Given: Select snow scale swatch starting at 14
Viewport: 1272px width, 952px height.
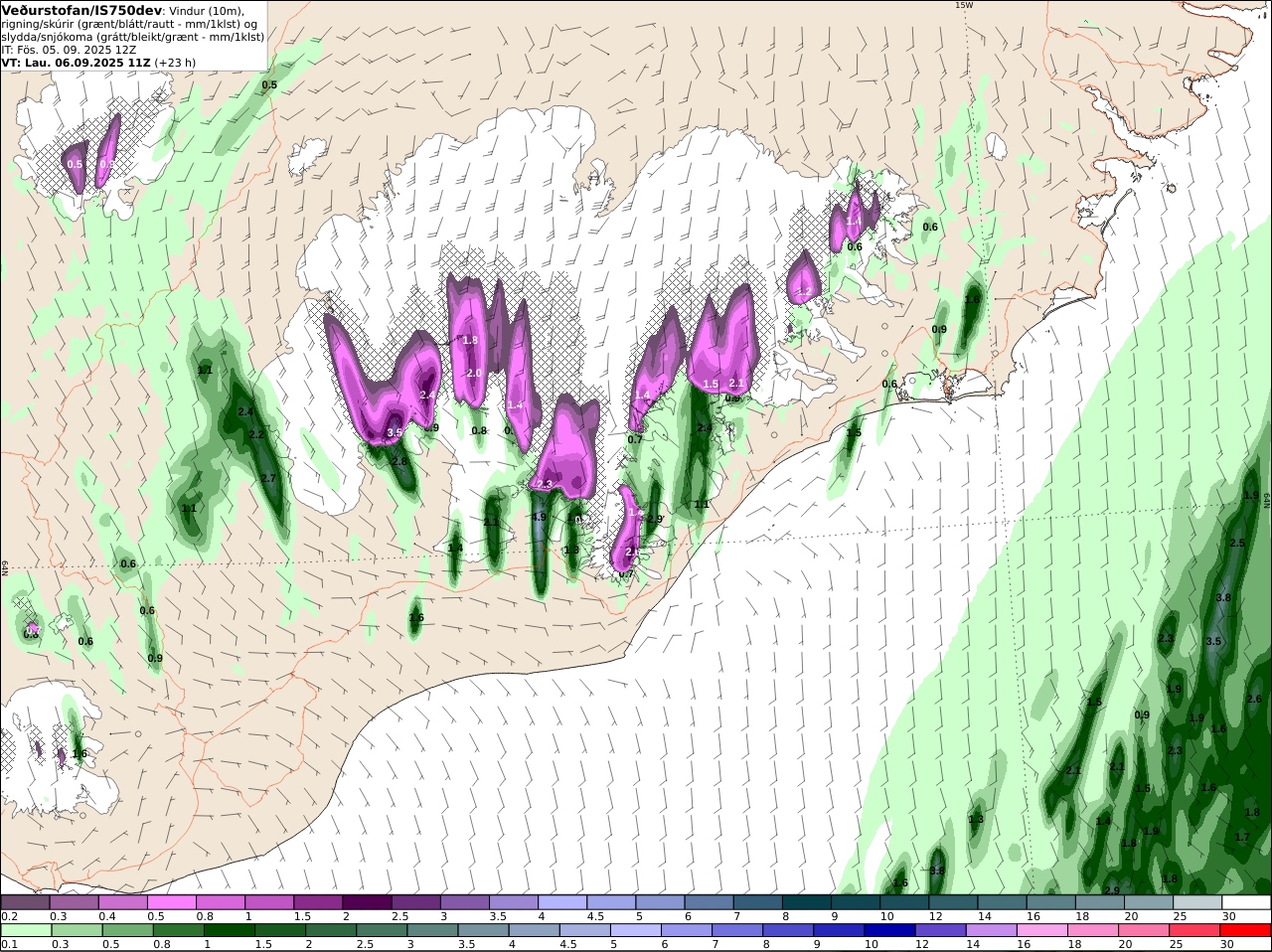Looking at the screenshot, I should pyautogui.click(x=1003, y=902).
